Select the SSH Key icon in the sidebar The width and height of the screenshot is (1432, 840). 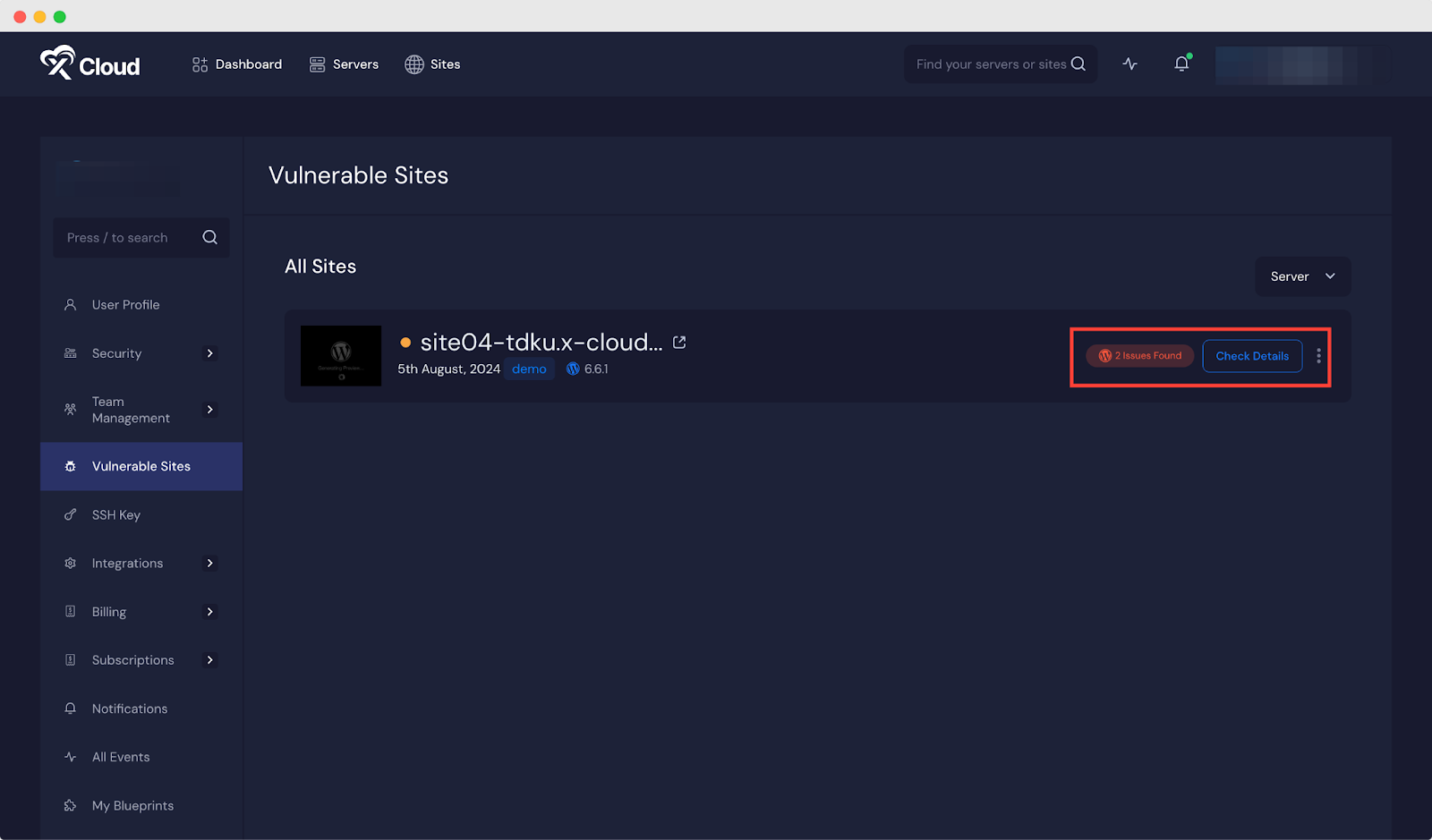point(71,514)
